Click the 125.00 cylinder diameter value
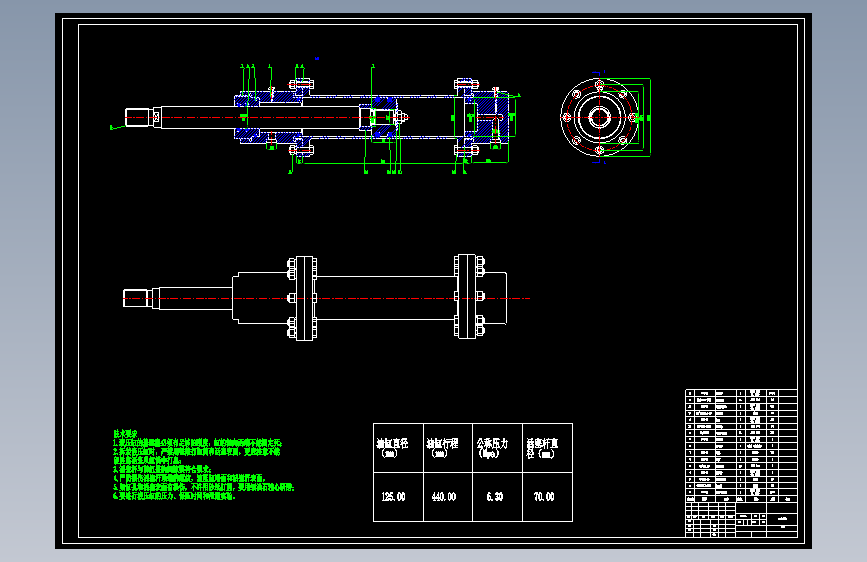The height and width of the screenshot is (562, 867). pyautogui.click(x=393, y=497)
